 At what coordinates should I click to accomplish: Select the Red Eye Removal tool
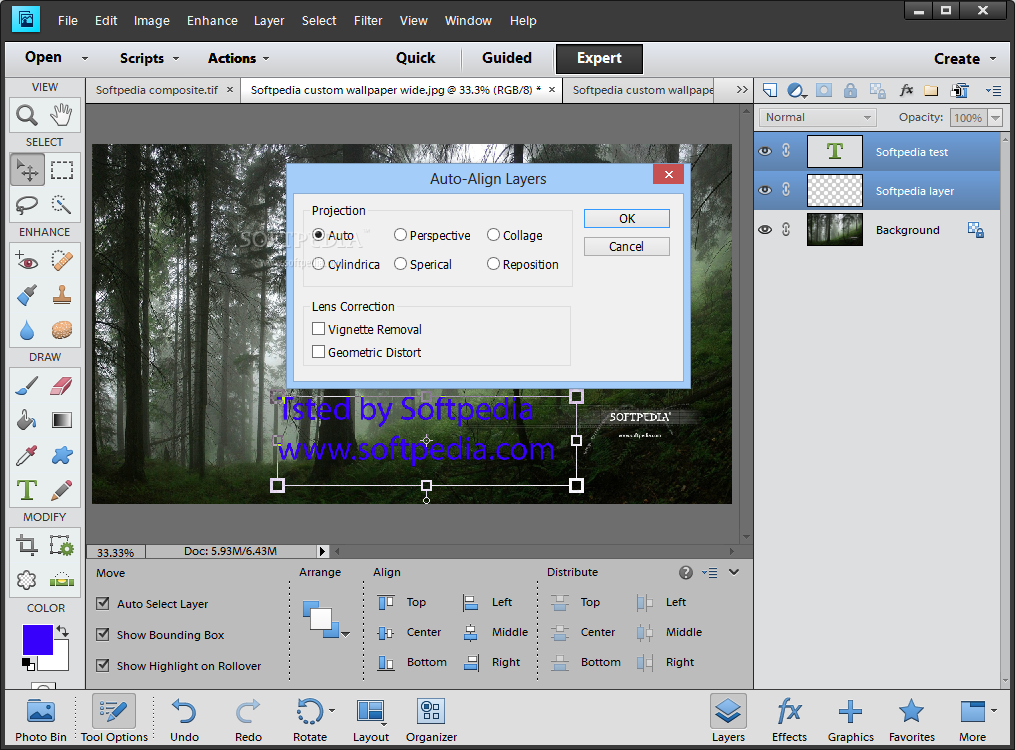(27, 261)
